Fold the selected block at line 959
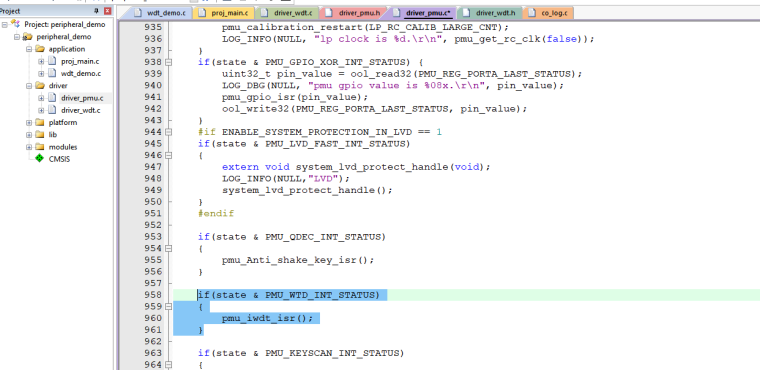The image size is (760, 370). (x=169, y=306)
